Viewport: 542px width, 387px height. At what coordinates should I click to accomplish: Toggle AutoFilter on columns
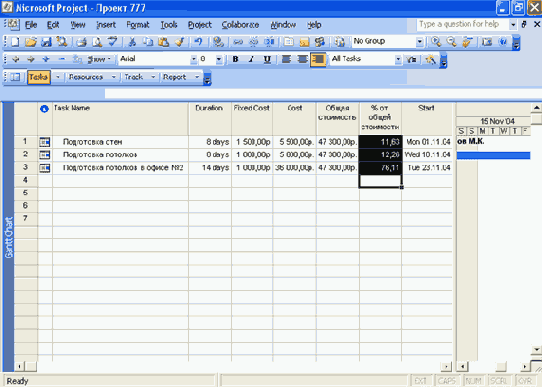pyautogui.click(x=411, y=59)
